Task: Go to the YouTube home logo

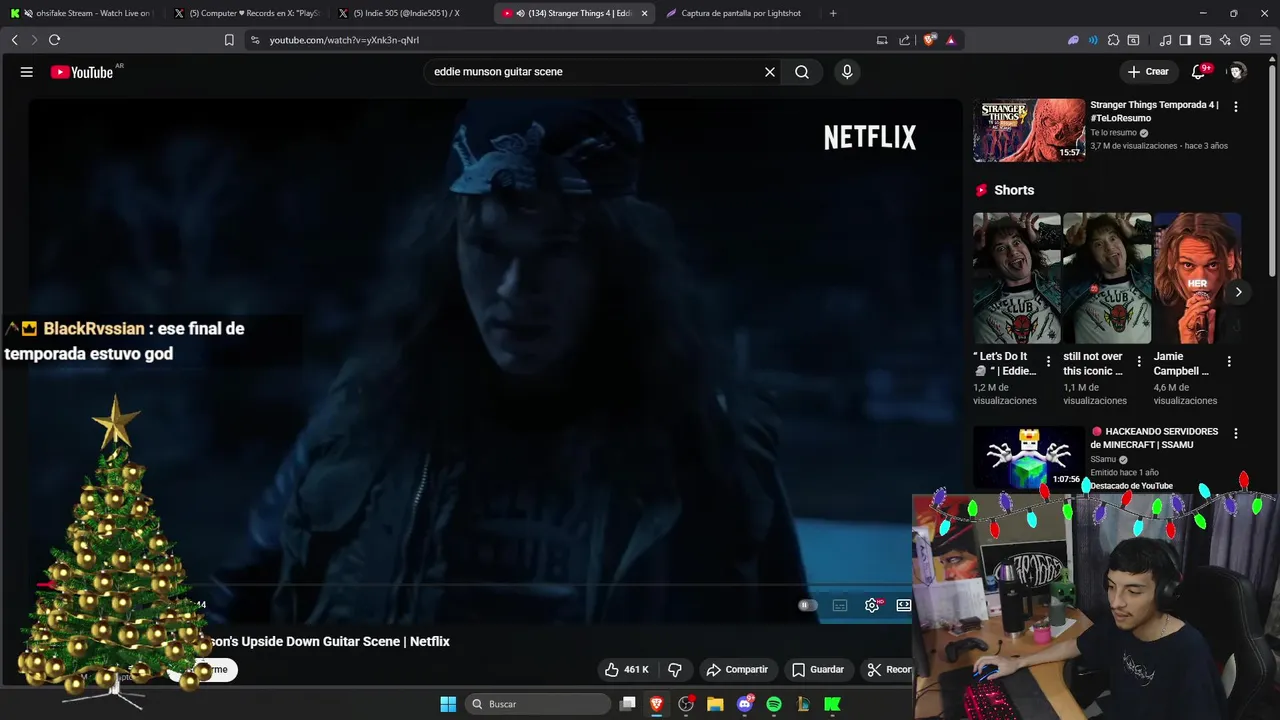Action: [x=82, y=72]
